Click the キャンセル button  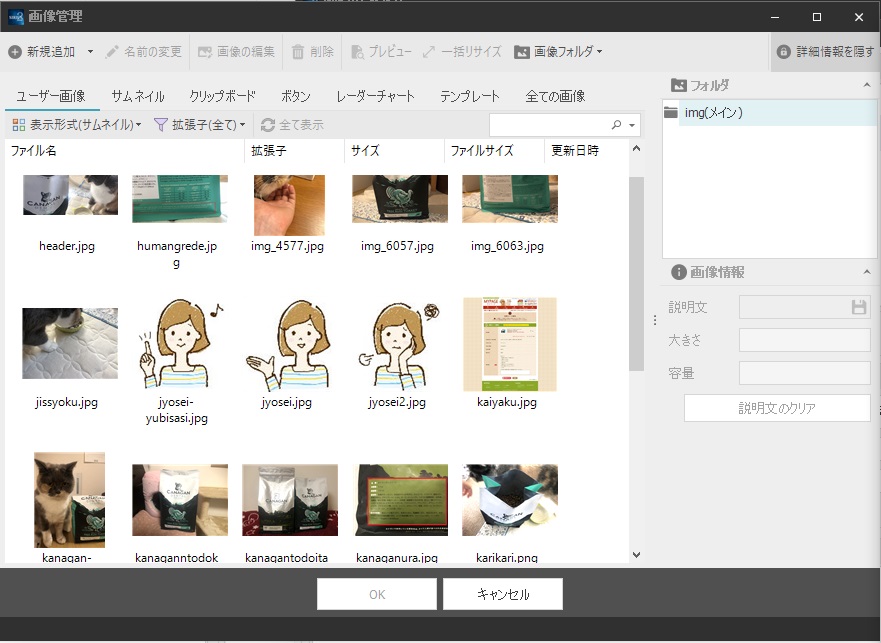503,594
